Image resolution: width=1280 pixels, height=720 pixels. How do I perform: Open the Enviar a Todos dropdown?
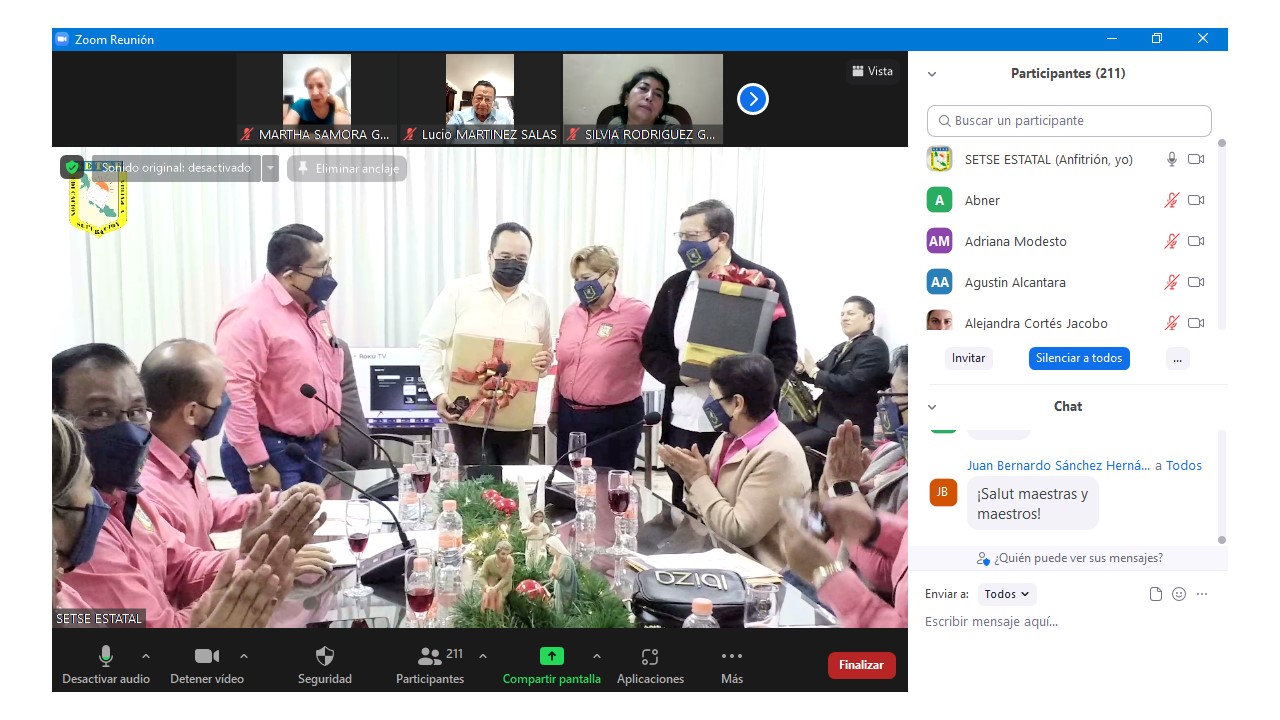1006,594
